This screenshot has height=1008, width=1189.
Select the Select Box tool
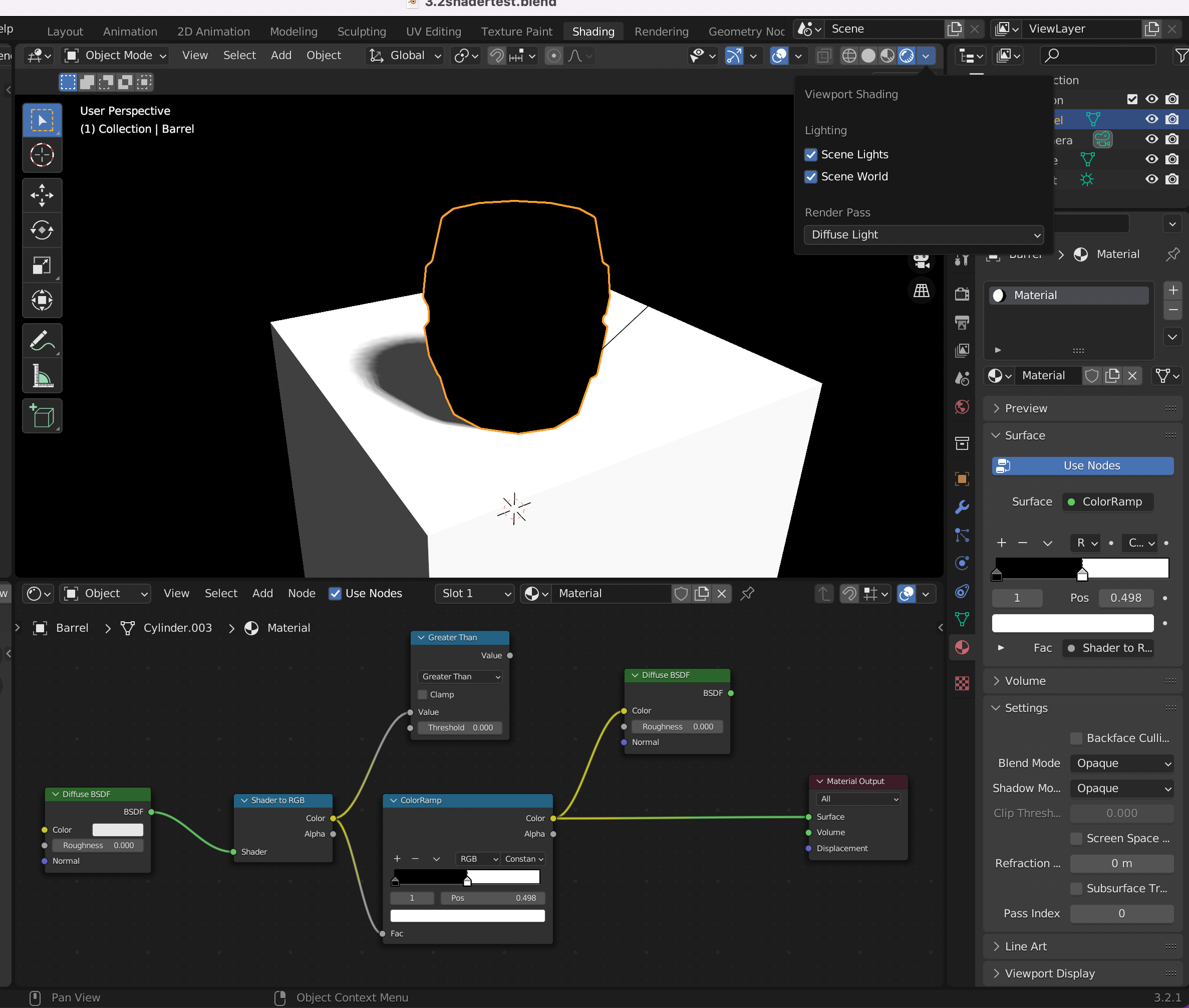click(x=42, y=121)
